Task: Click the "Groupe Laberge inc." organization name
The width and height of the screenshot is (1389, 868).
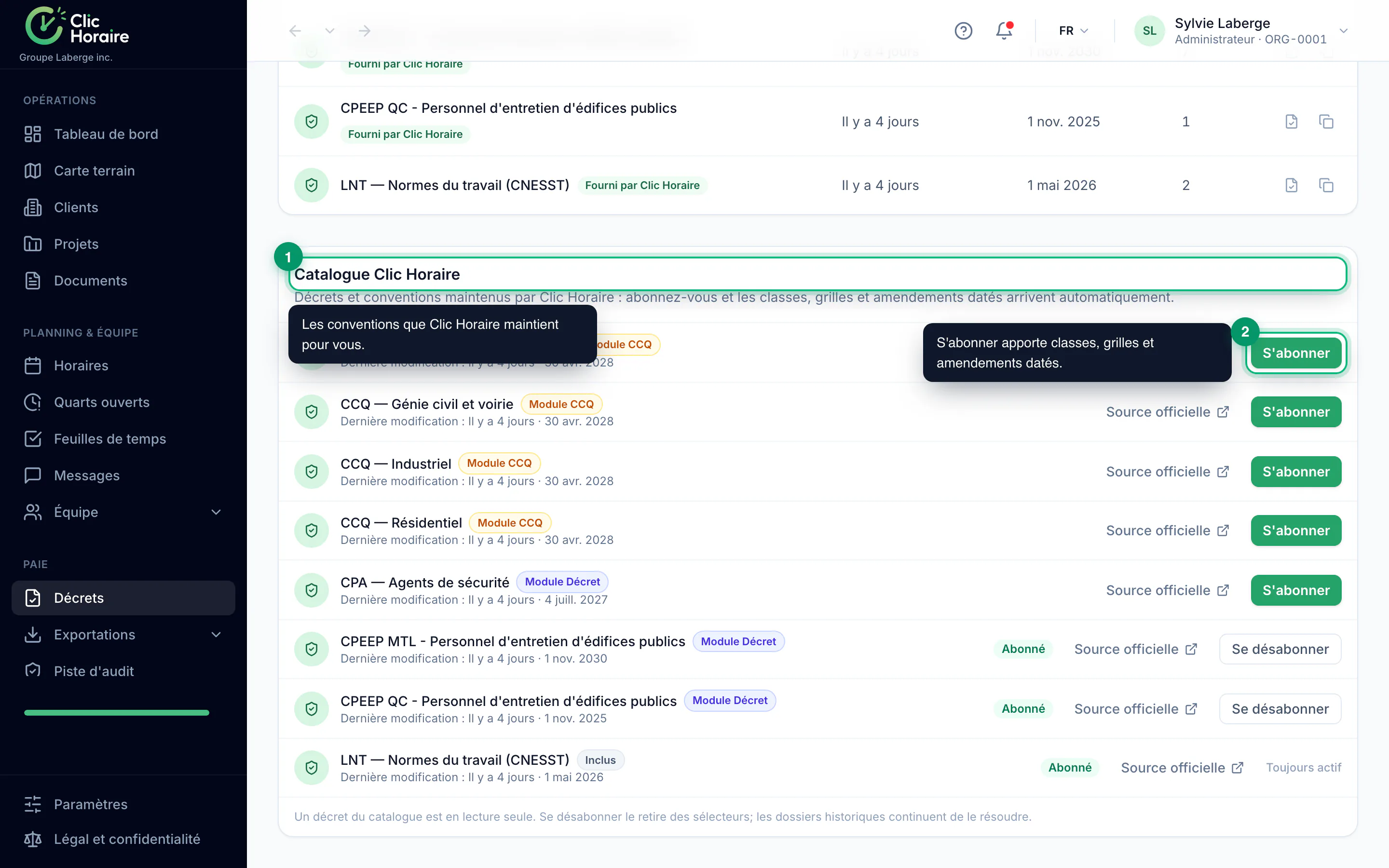Action: (66, 57)
